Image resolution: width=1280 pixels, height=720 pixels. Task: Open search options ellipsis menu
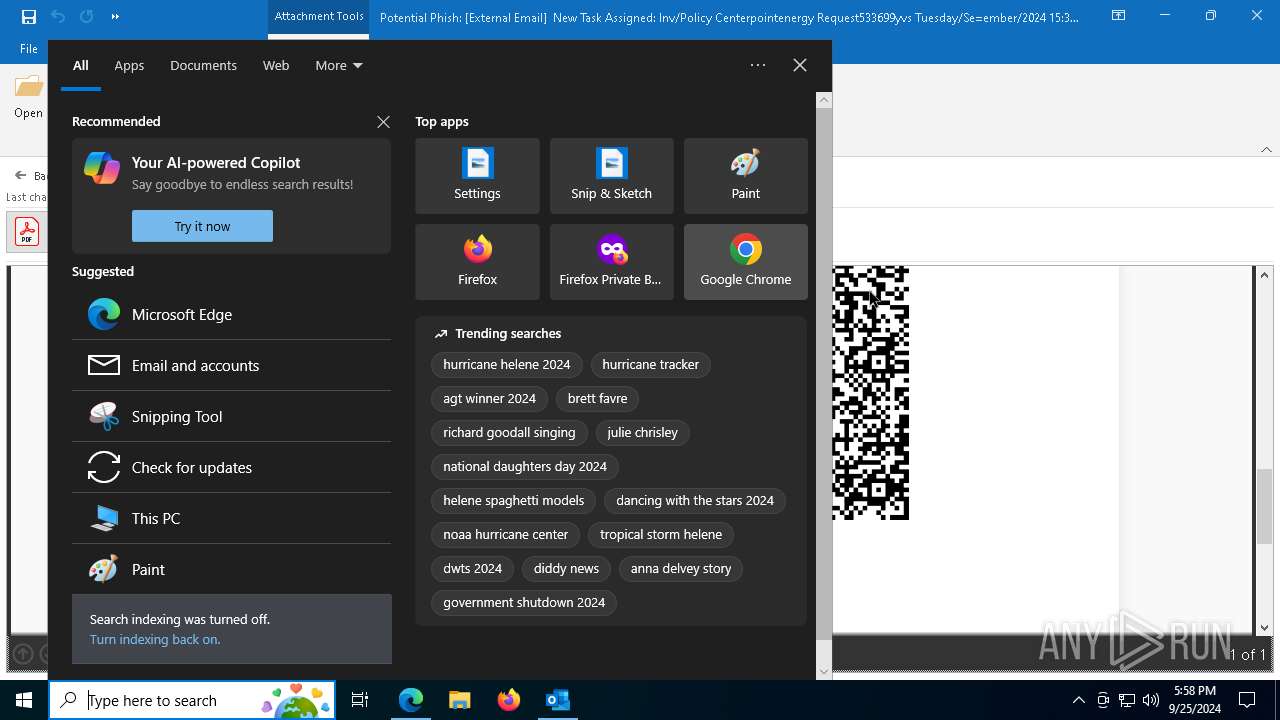pos(758,65)
